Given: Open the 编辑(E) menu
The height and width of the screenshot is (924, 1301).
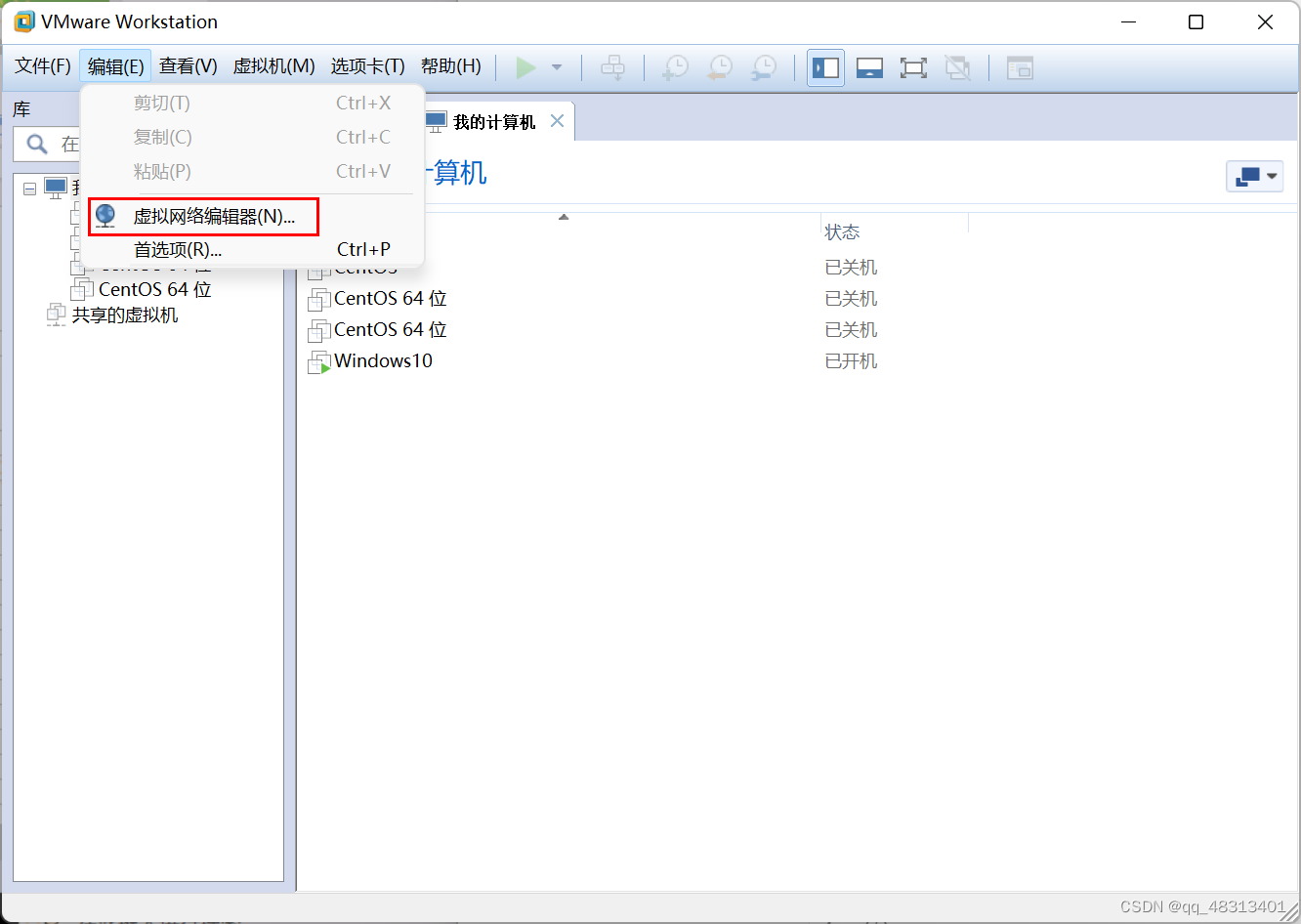Looking at the screenshot, I should pyautogui.click(x=115, y=66).
